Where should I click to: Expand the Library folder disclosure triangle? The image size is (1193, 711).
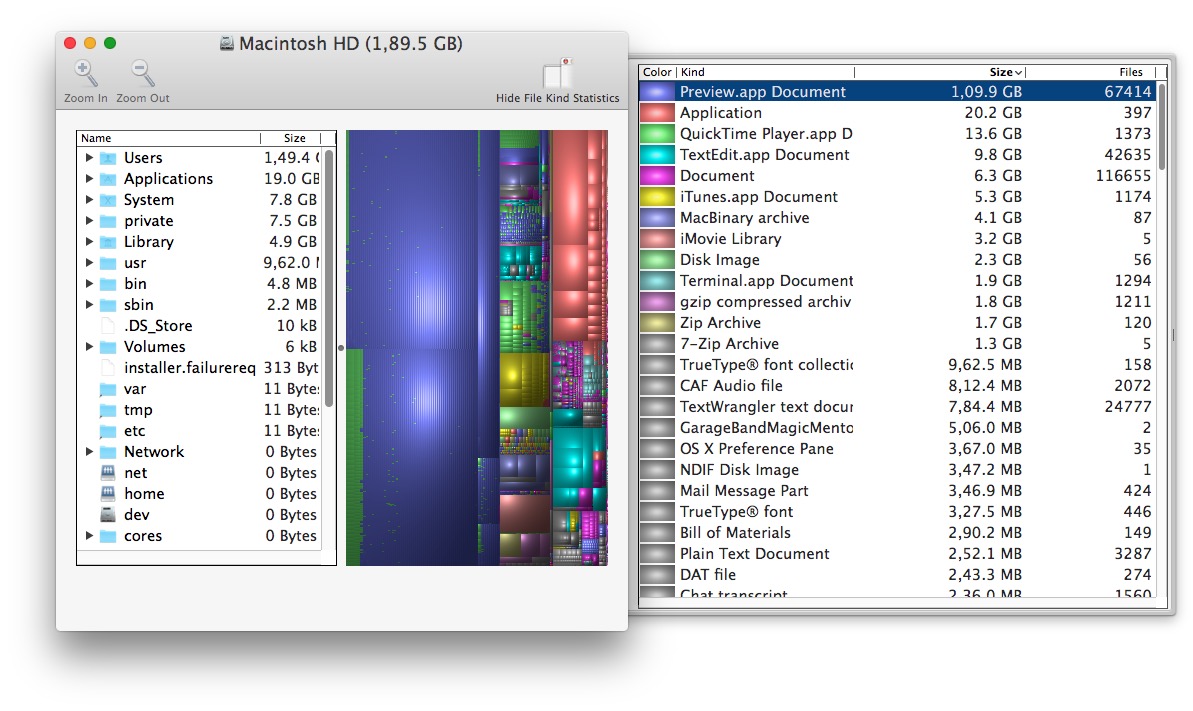tap(89, 242)
